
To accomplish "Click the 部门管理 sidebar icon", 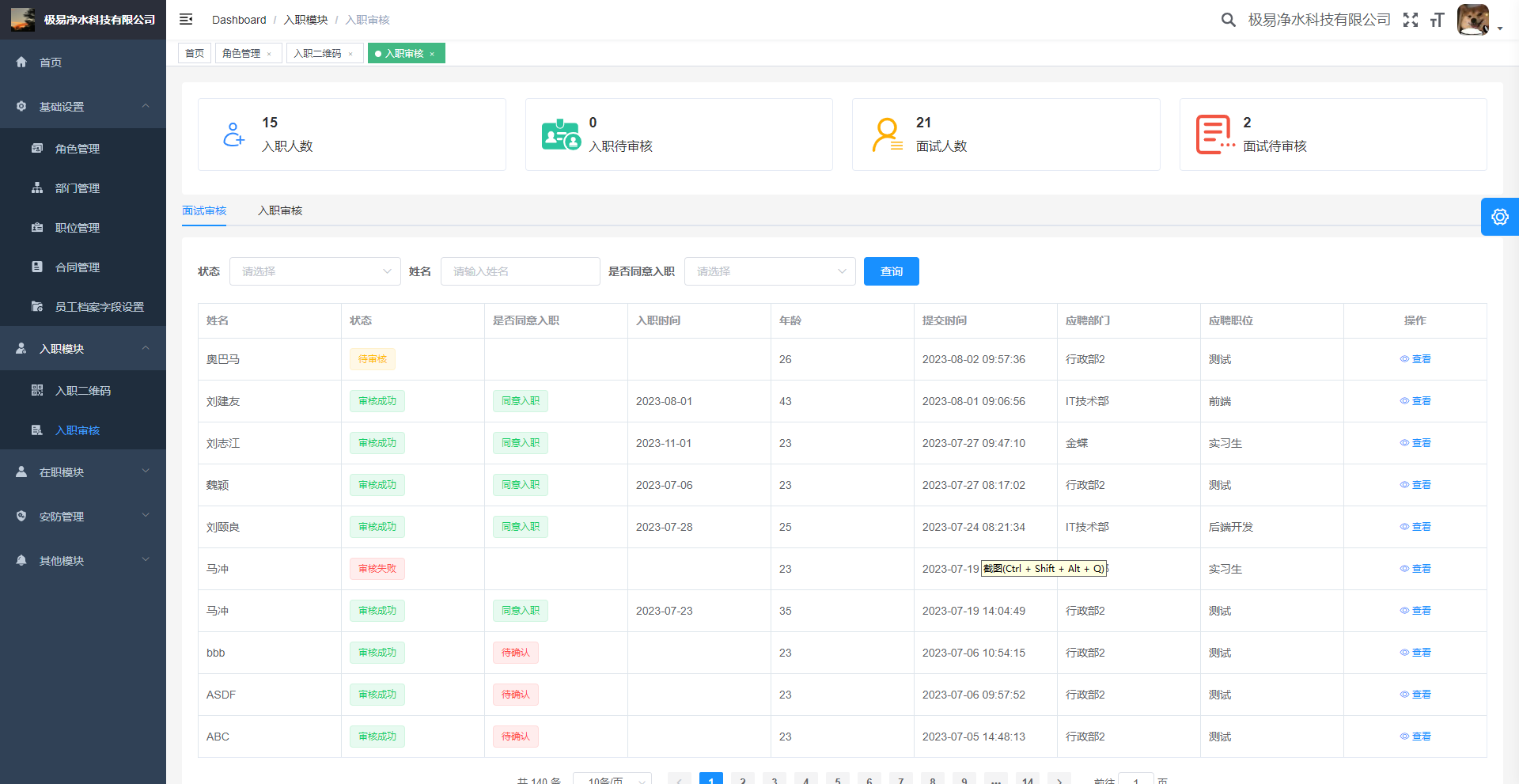I will [37, 187].
